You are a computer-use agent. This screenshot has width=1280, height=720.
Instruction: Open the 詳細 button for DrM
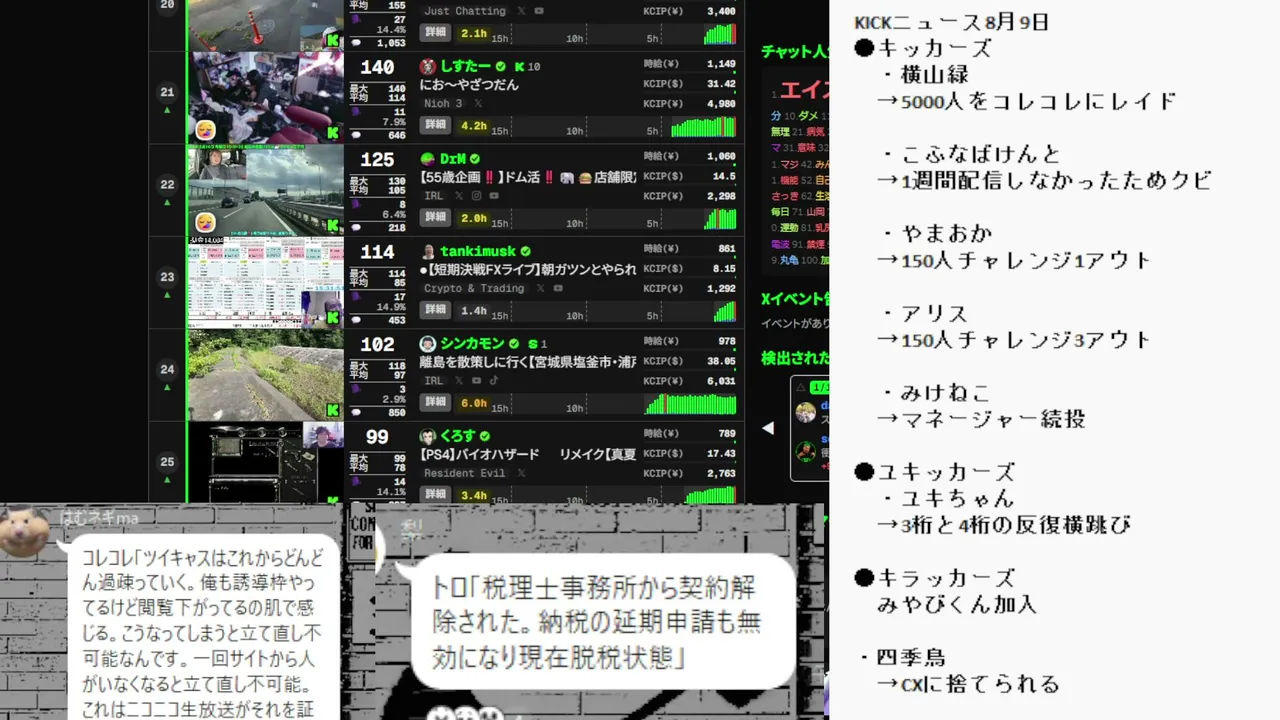[x=435, y=218]
